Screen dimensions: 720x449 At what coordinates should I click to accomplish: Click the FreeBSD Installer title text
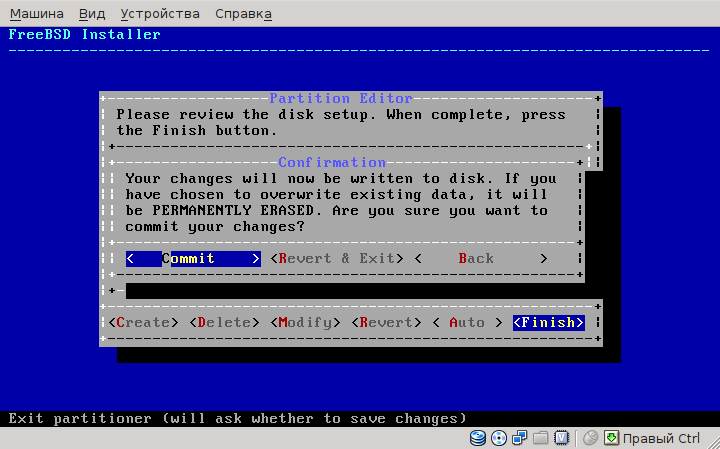(x=84, y=34)
